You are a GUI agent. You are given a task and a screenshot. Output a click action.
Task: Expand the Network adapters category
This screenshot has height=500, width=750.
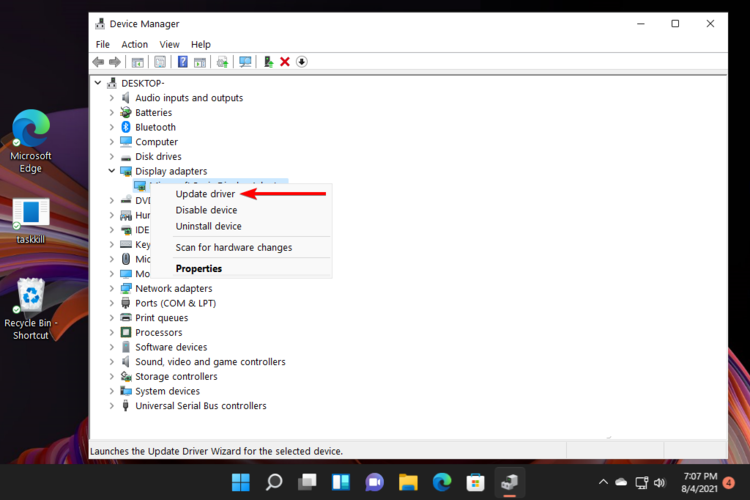tap(112, 289)
